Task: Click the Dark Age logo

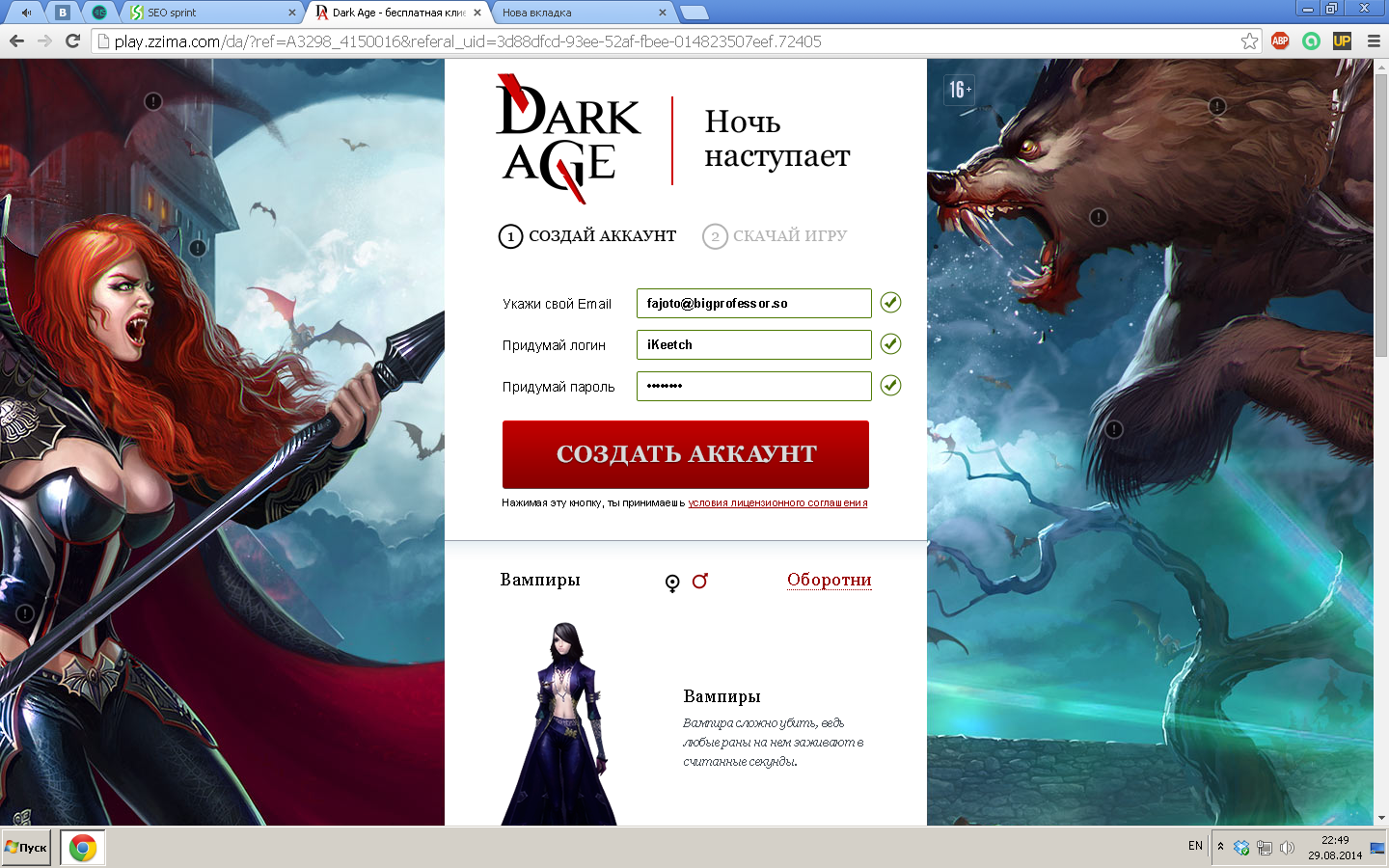Action: (x=569, y=138)
